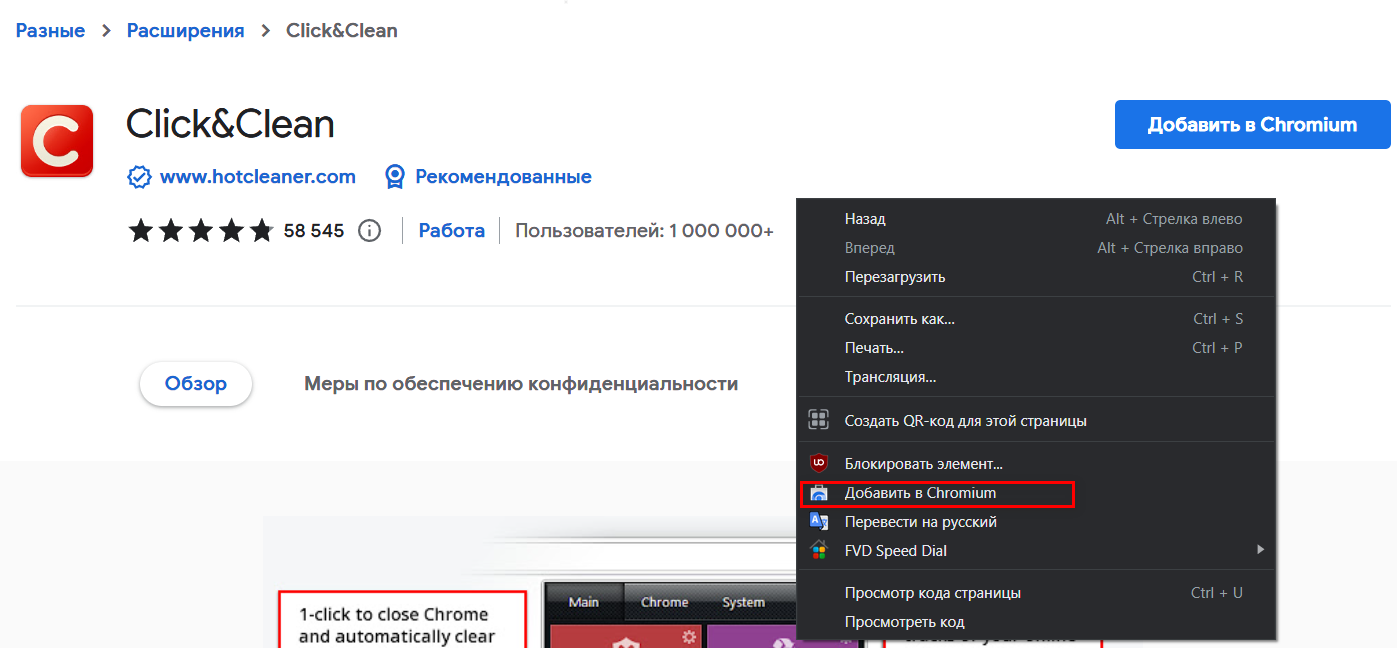Click the verified badge beside www.hotcleaner.com
1397x648 pixels.
click(139, 177)
